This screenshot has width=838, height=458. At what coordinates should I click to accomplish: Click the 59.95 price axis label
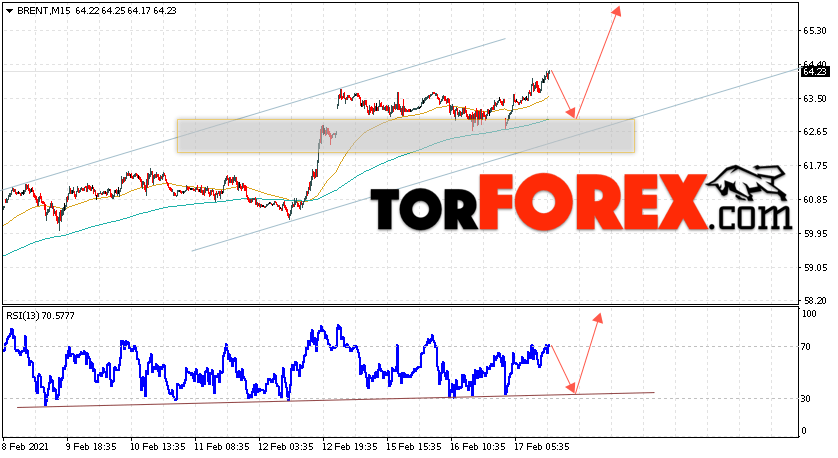(814, 234)
